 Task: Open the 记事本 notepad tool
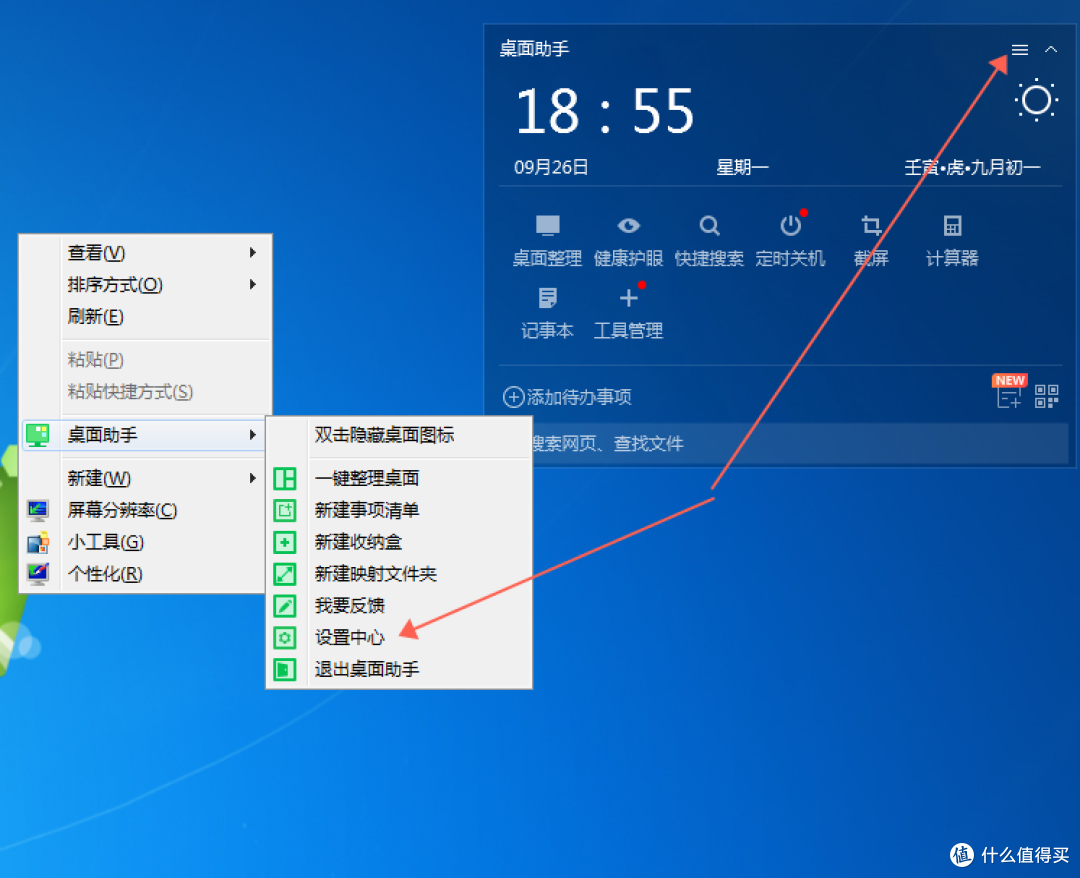coord(548,313)
